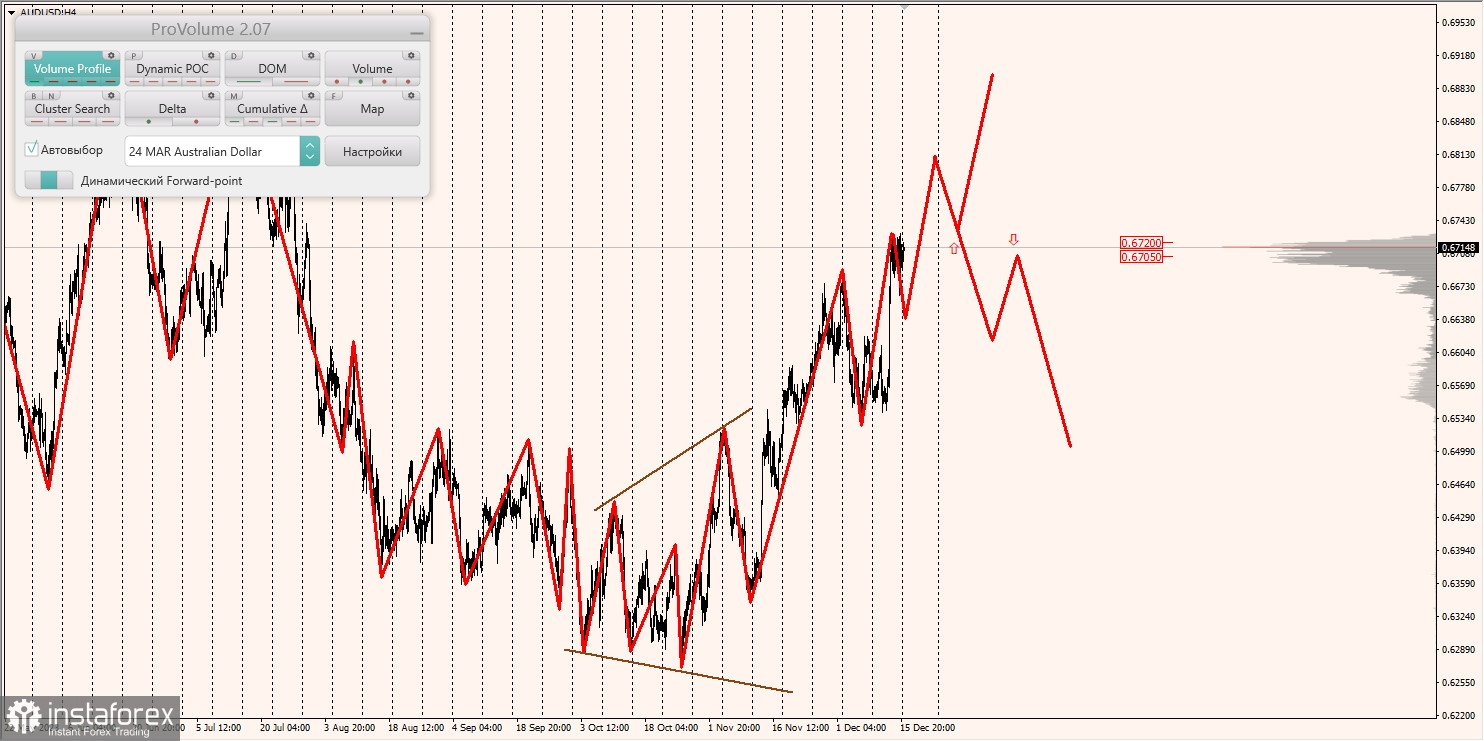Switch the Динамический Forward-point toggle

pos(49,180)
